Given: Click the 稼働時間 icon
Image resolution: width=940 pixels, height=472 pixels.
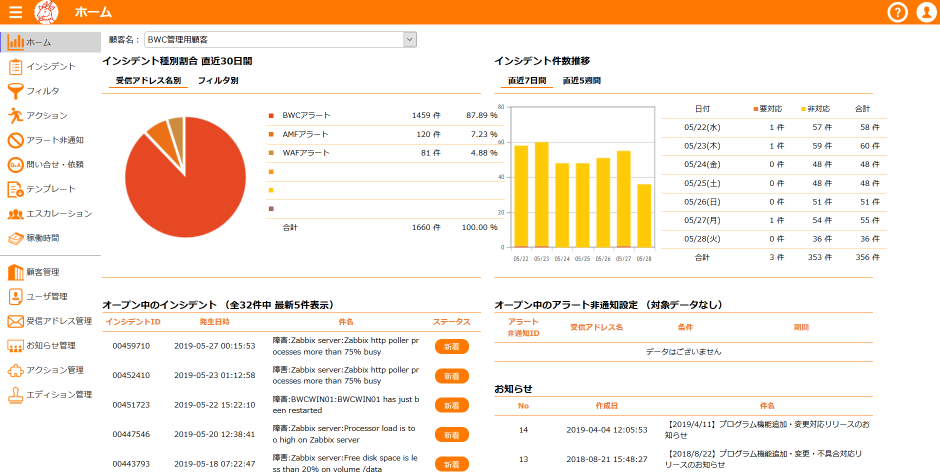Looking at the screenshot, I should (16, 238).
